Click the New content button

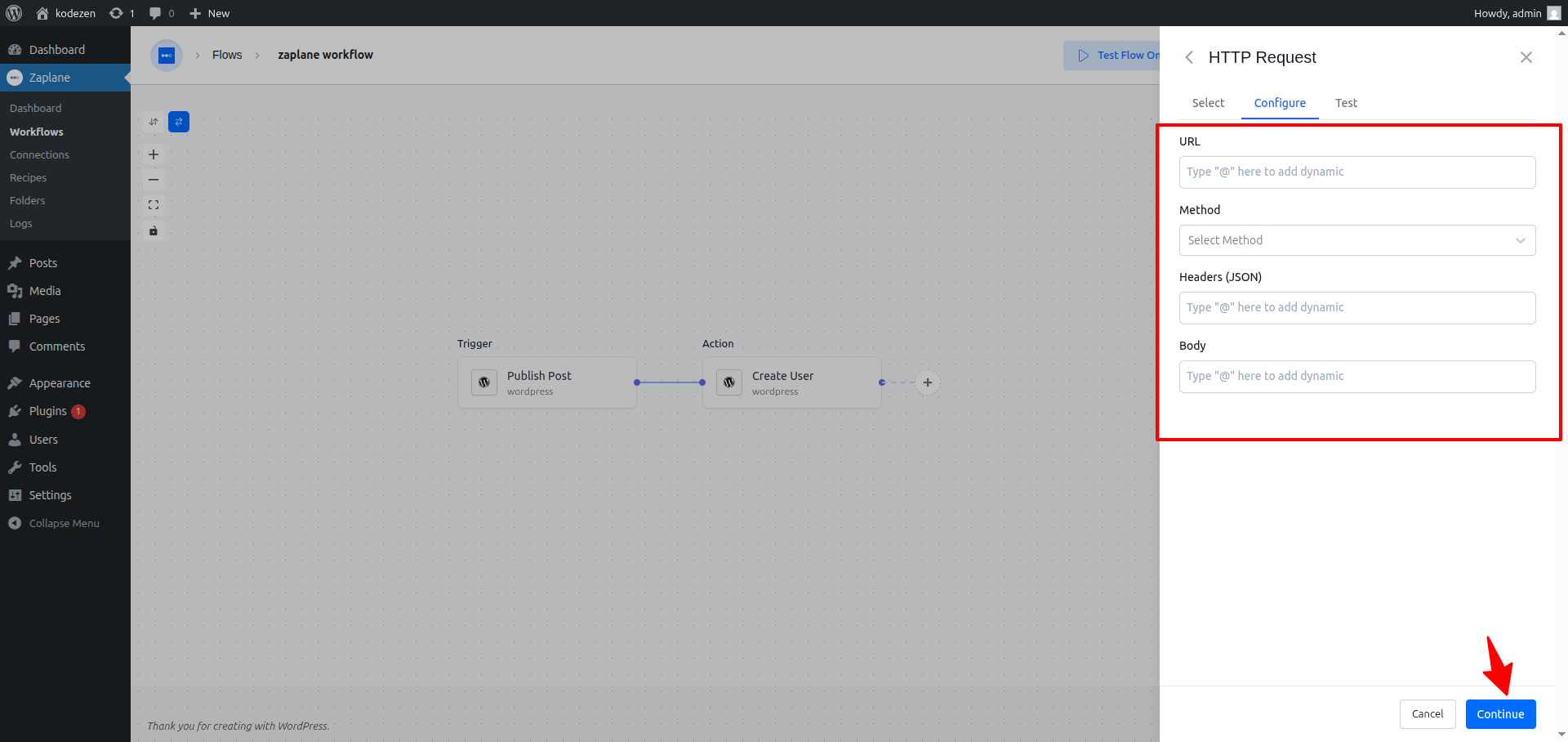210,13
